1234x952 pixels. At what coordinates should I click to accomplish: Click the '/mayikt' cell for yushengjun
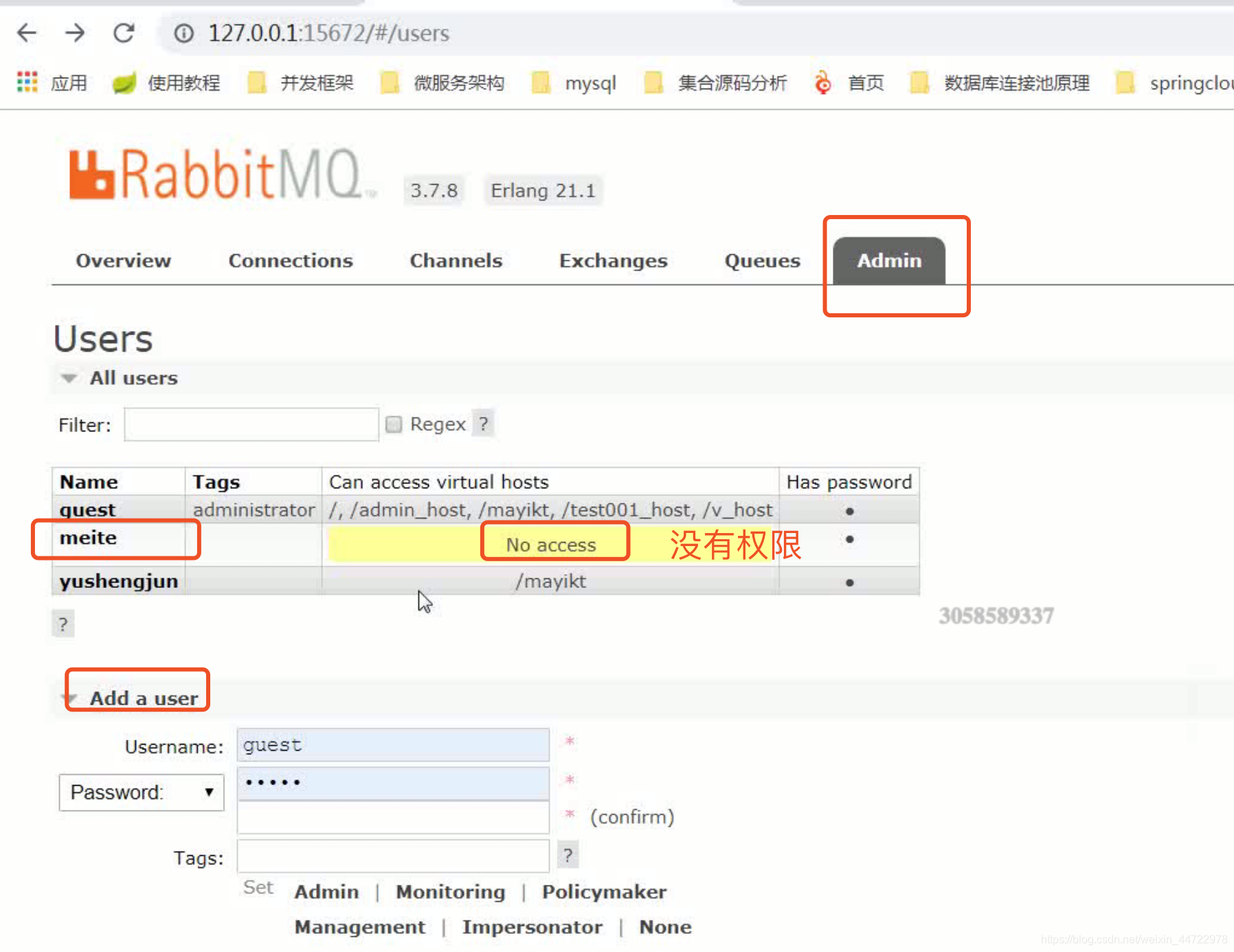click(550, 581)
